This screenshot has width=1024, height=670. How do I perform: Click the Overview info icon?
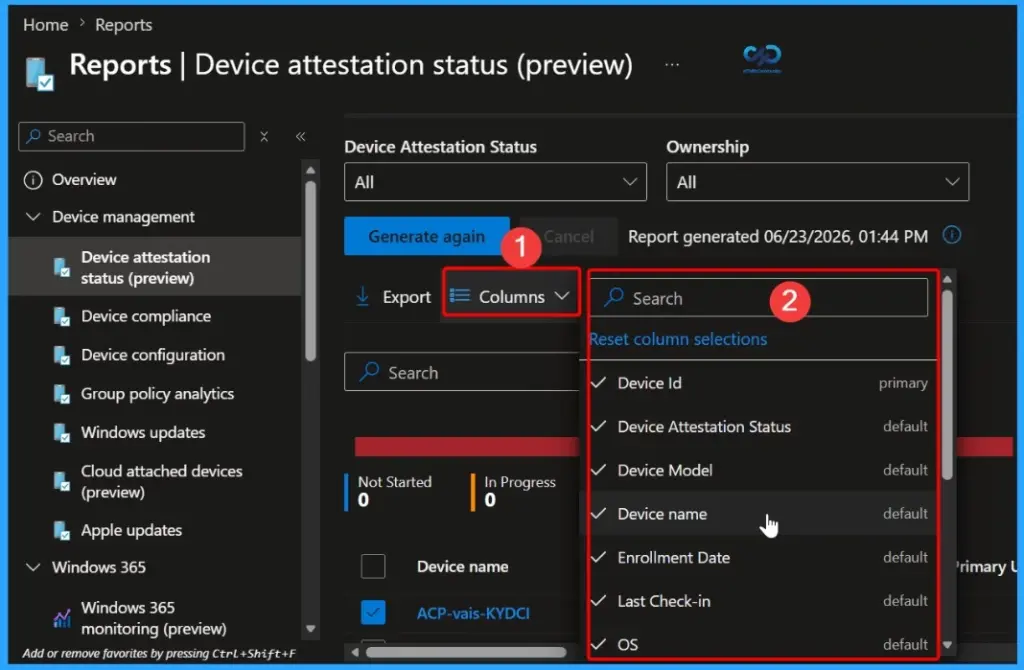pyautogui.click(x=33, y=180)
